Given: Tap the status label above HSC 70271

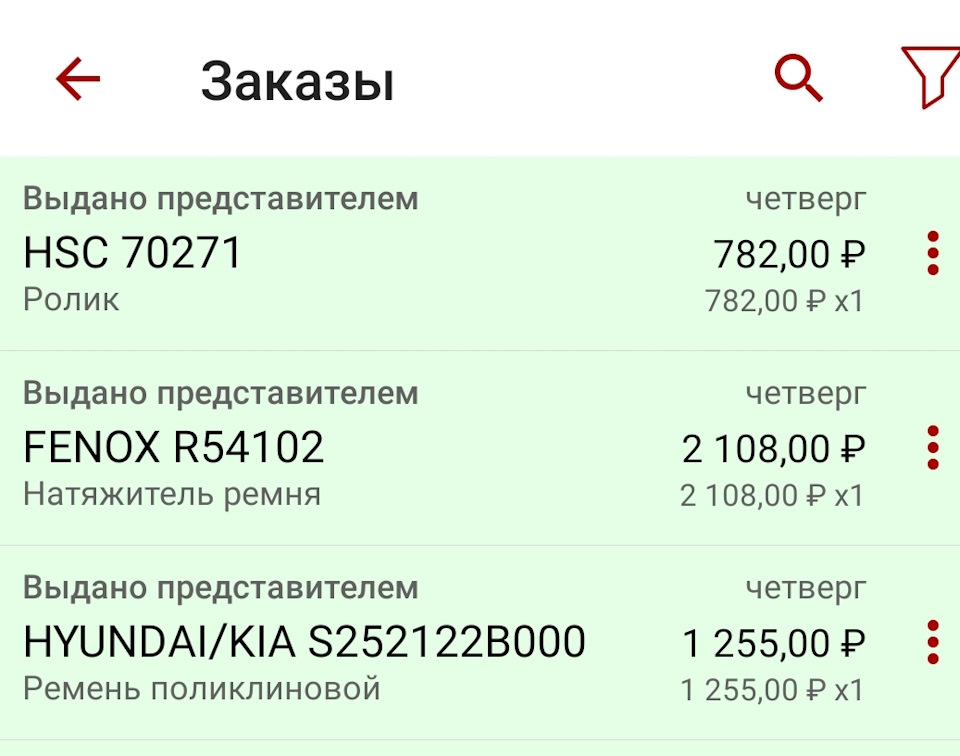Looking at the screenshot, I should [220, 199].
